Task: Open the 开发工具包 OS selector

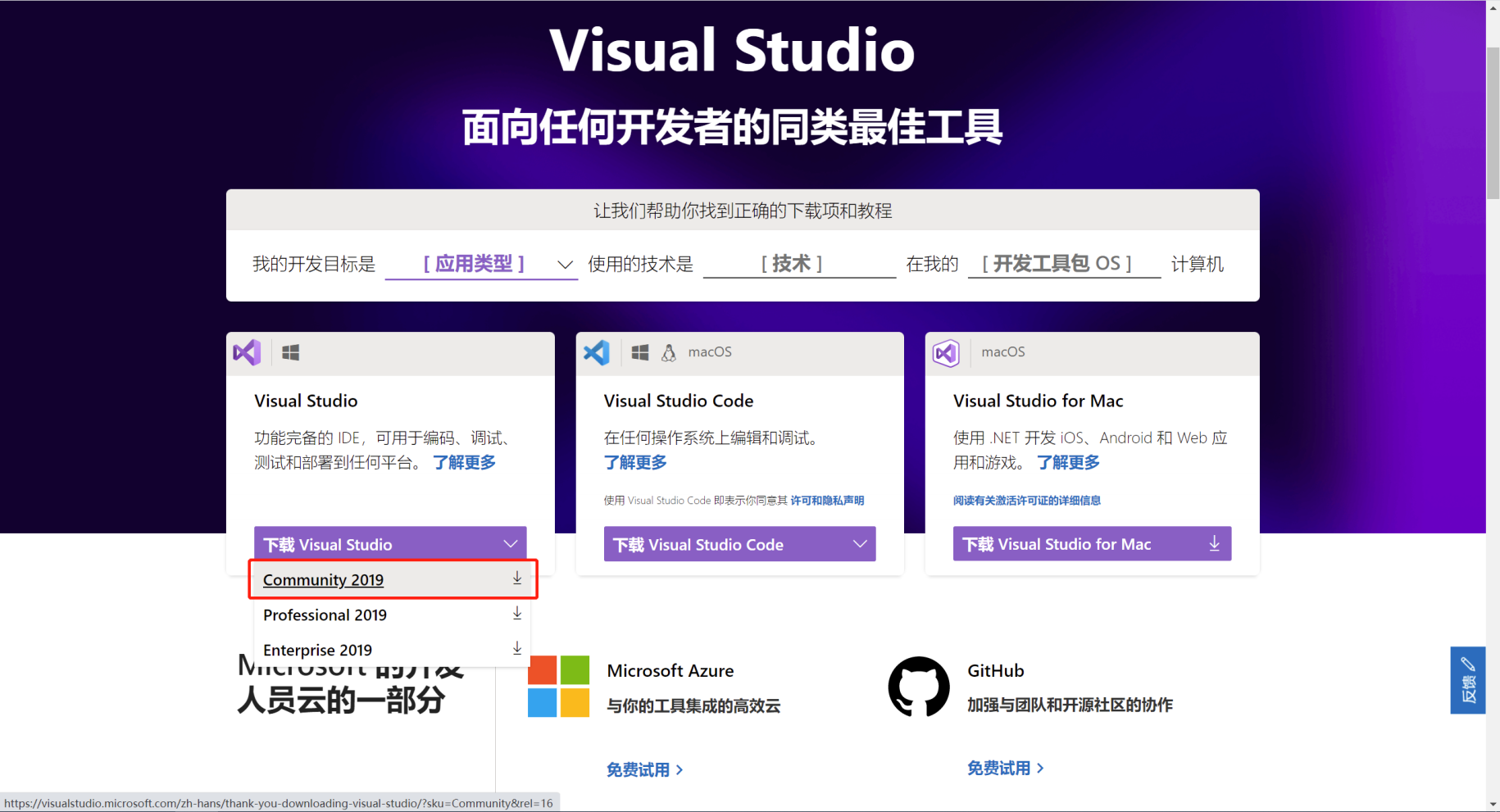Action: 1064,264
